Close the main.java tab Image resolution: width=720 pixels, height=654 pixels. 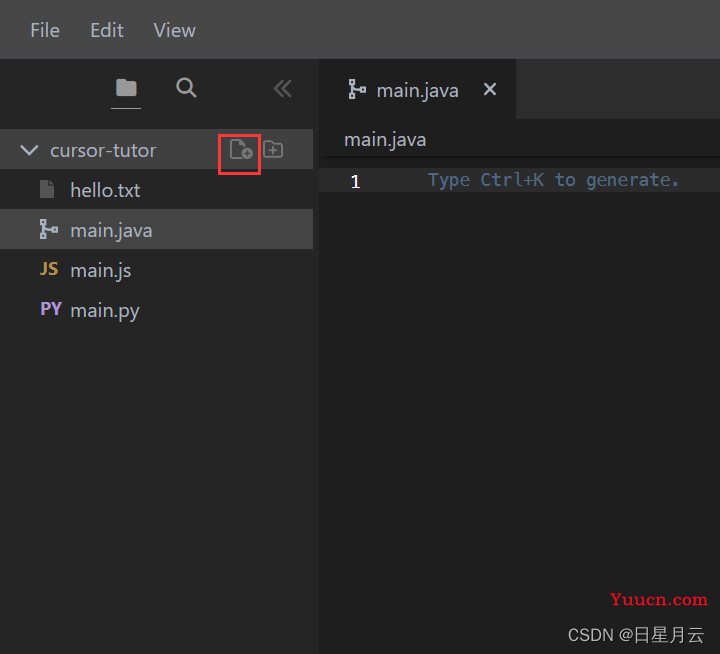click(490, 89)
